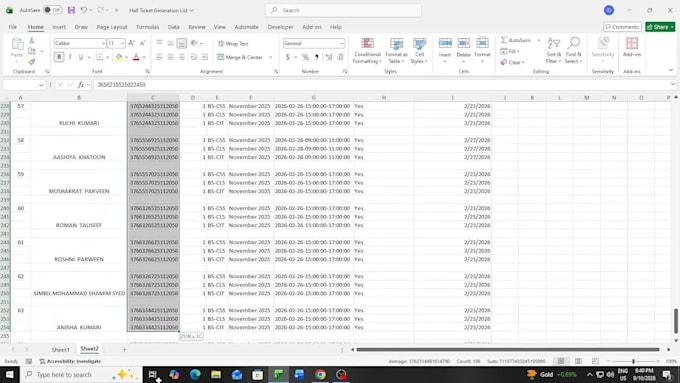680x383 pixels.
Task: Toggle Bold formatting
Action: [x=59, y=57]
